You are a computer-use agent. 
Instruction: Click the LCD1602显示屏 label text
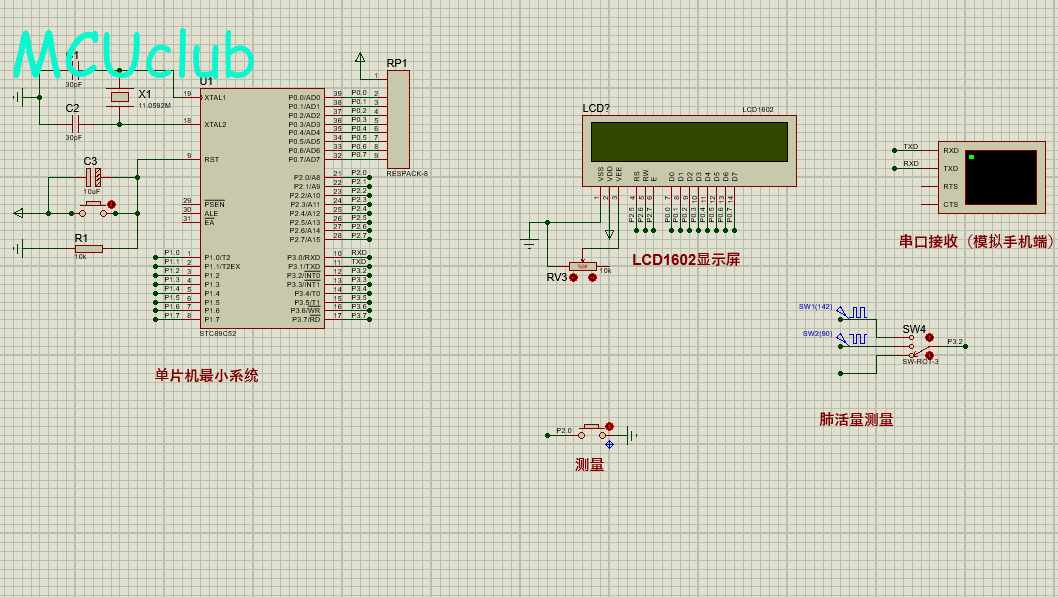[x=685, y=259]
